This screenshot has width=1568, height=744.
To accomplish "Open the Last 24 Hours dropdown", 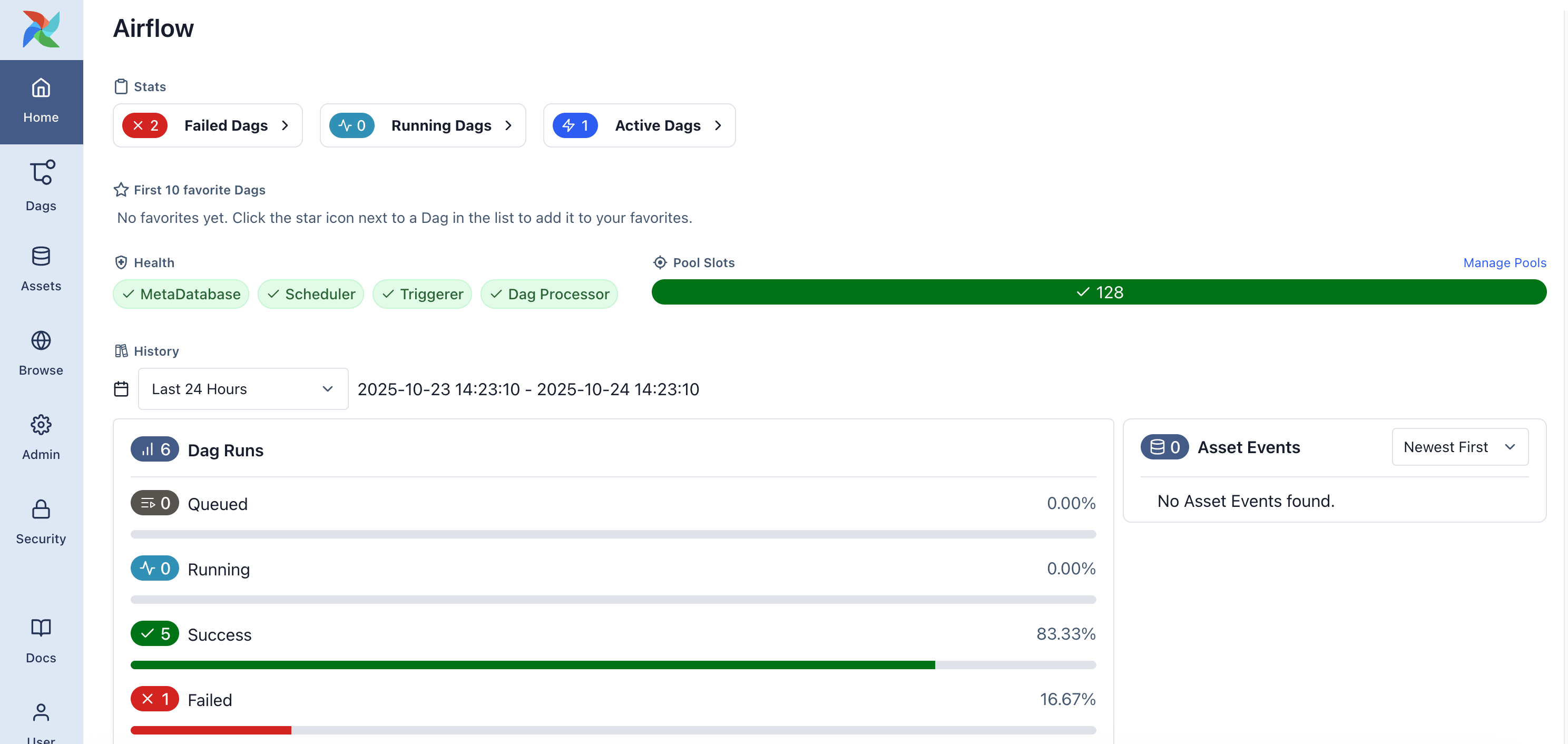I will click(243, 388).
